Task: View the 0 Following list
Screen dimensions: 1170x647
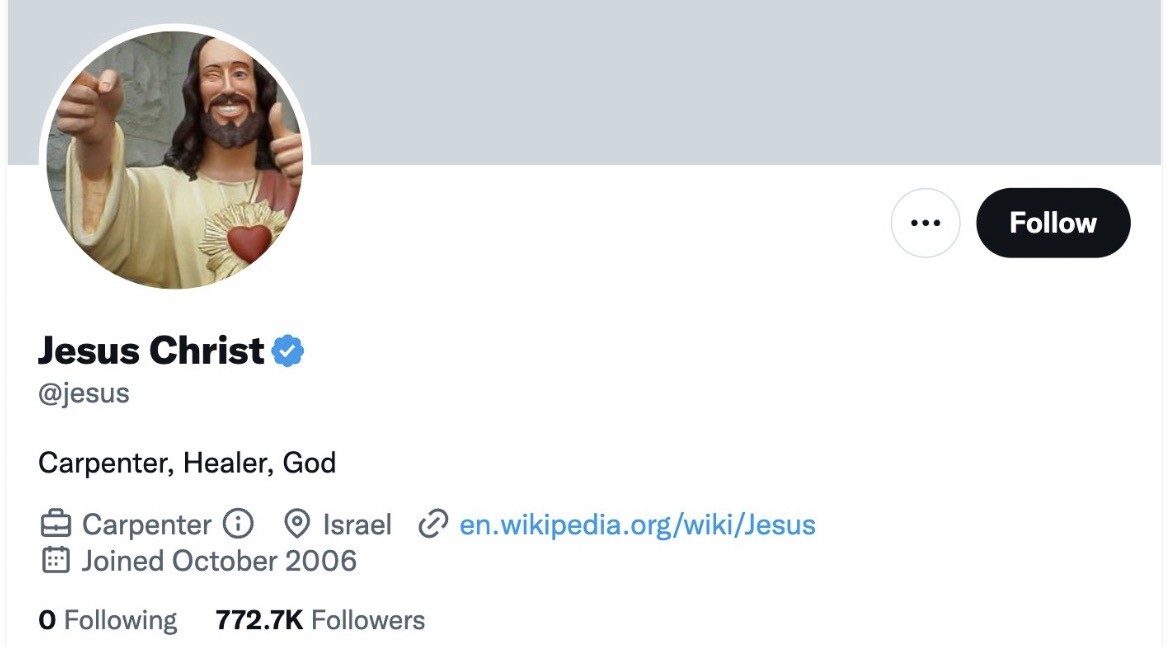Action: (x=108, y=620)
